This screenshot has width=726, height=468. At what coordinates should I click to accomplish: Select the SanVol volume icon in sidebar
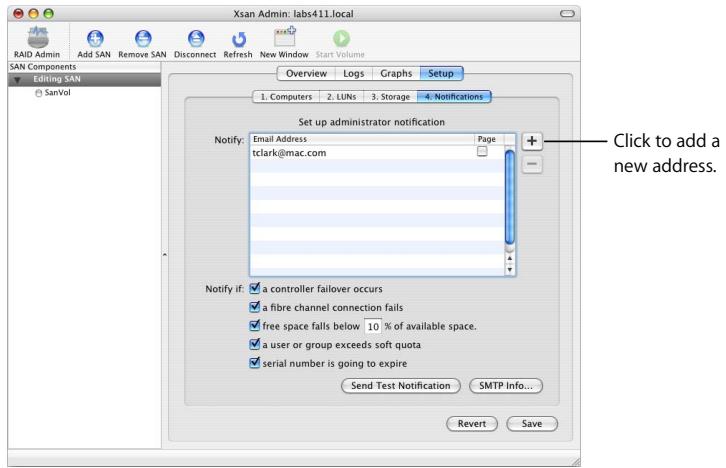tap(39, 93)
